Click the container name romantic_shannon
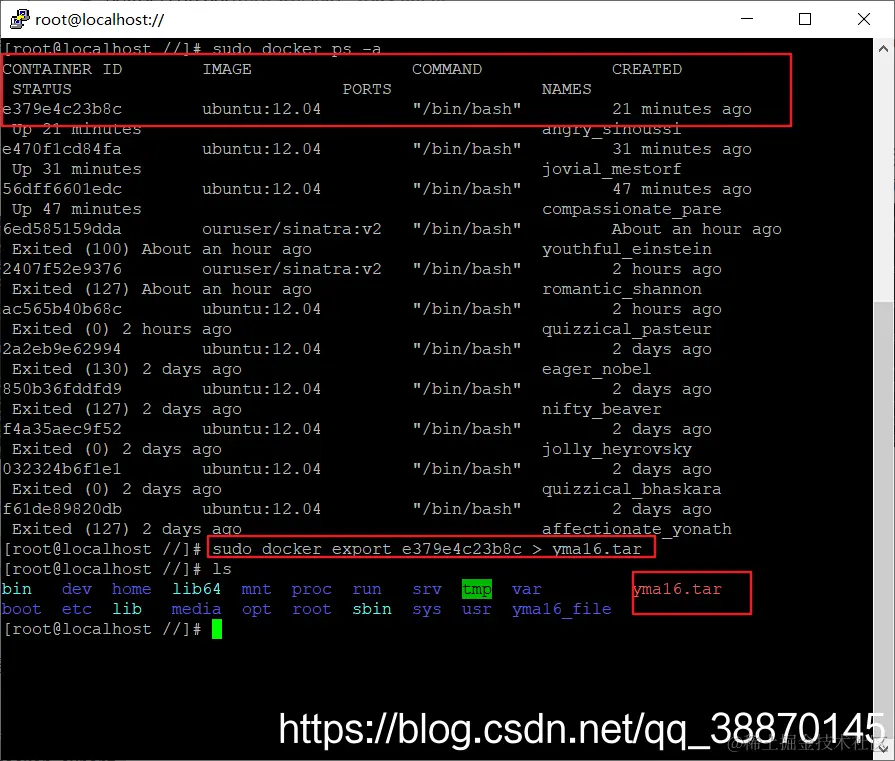The width and height of the screenshot is (895, 761). tap(621, 289)
